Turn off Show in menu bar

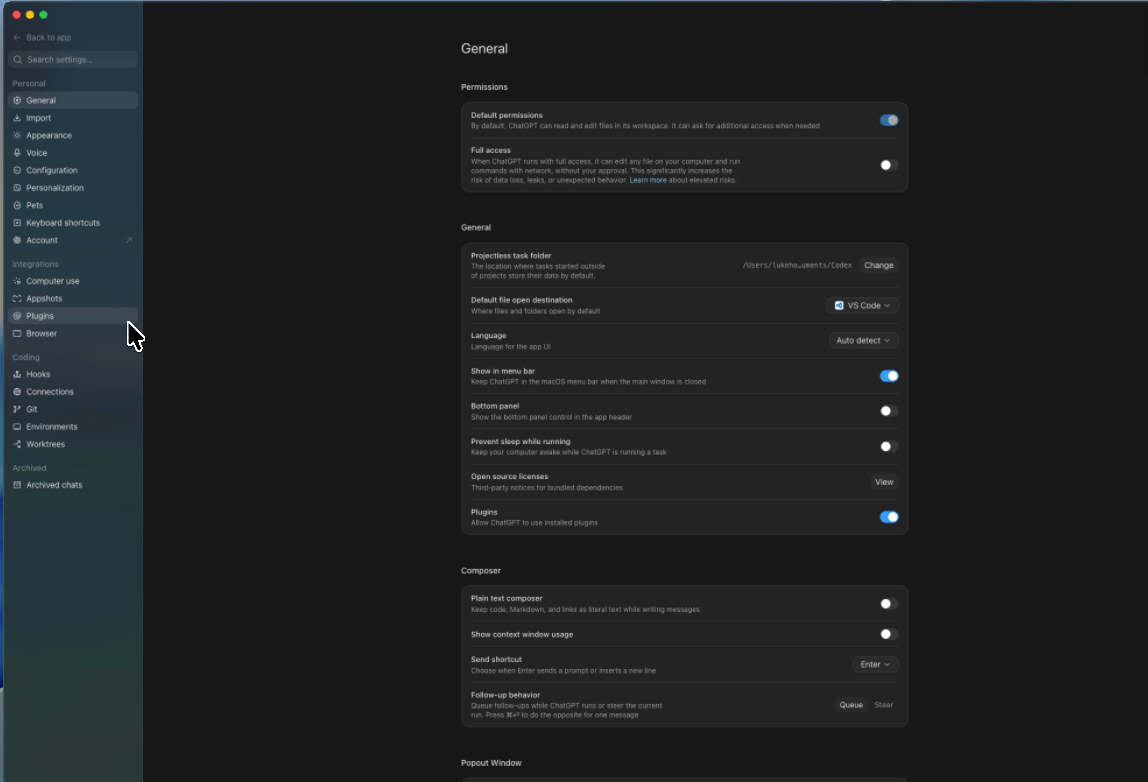(x=889, y=376)
